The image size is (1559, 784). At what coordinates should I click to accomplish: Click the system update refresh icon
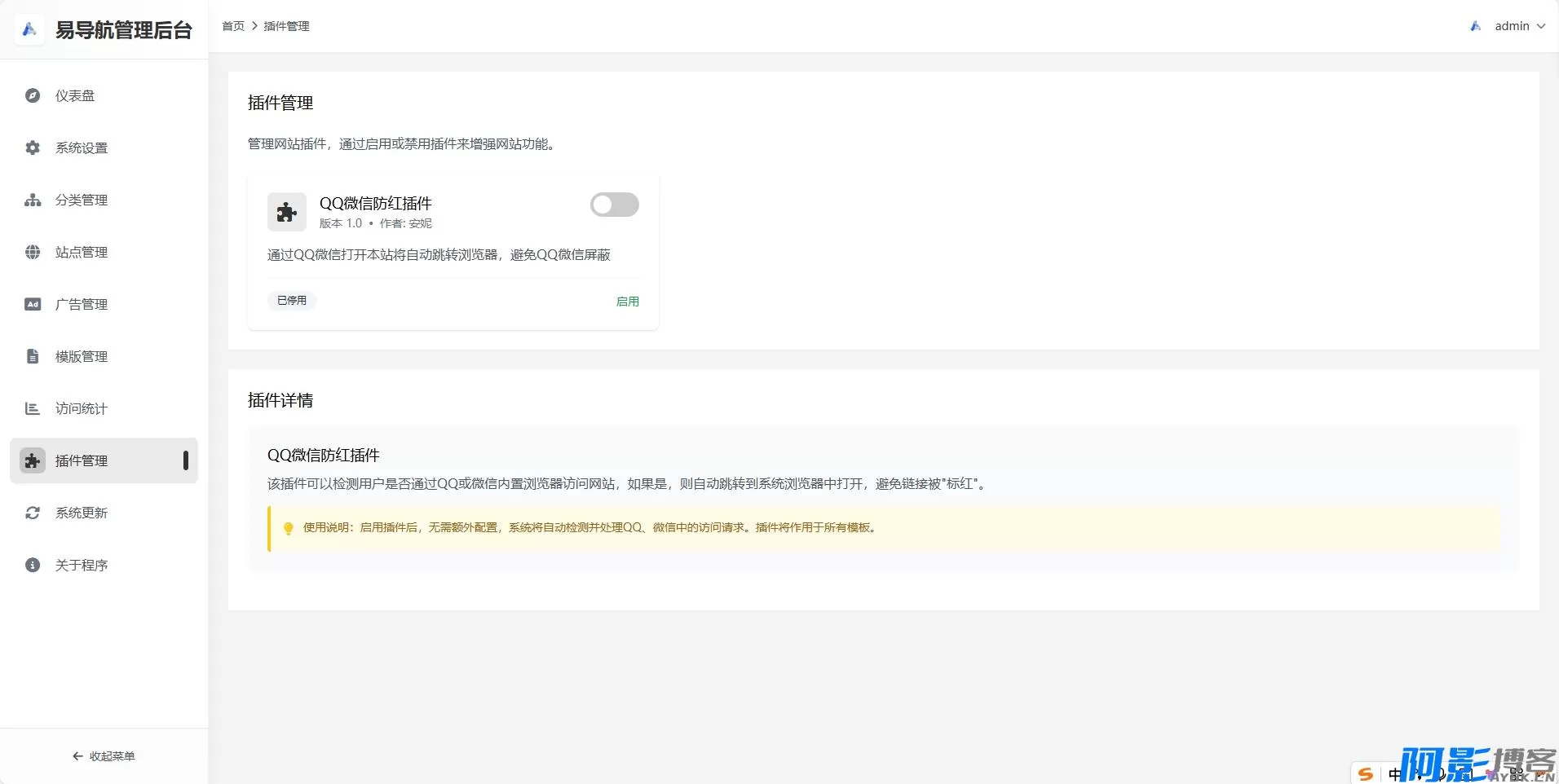click(33, 513)
